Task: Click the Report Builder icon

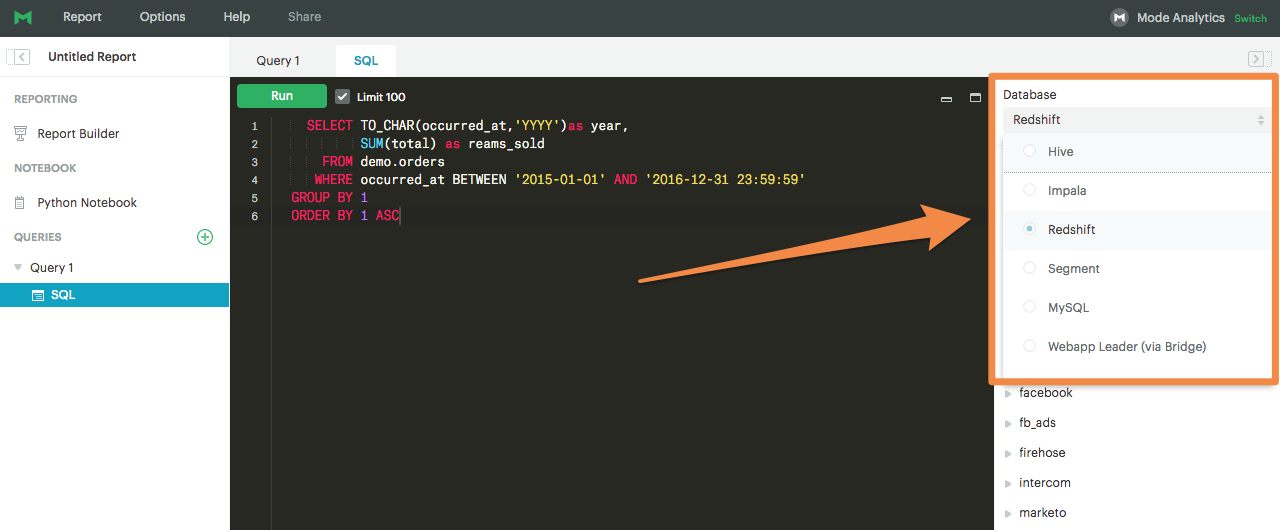Action: coord(20,133)
